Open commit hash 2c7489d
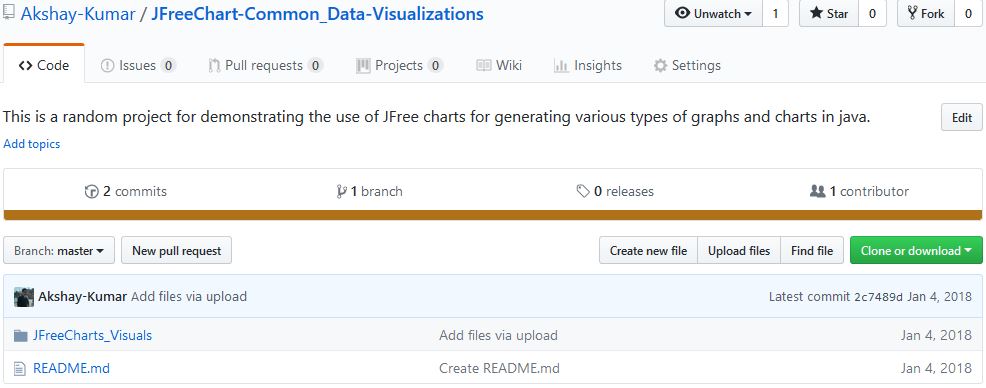986x388 pixels. [878, 297]
